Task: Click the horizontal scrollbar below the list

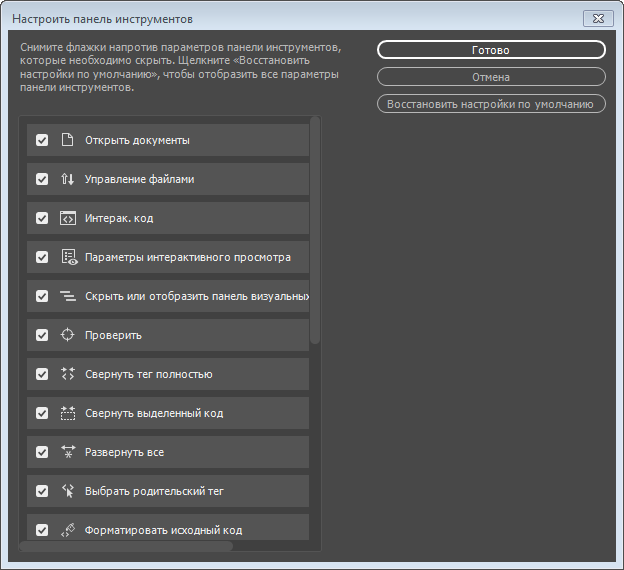Action: 127,546
